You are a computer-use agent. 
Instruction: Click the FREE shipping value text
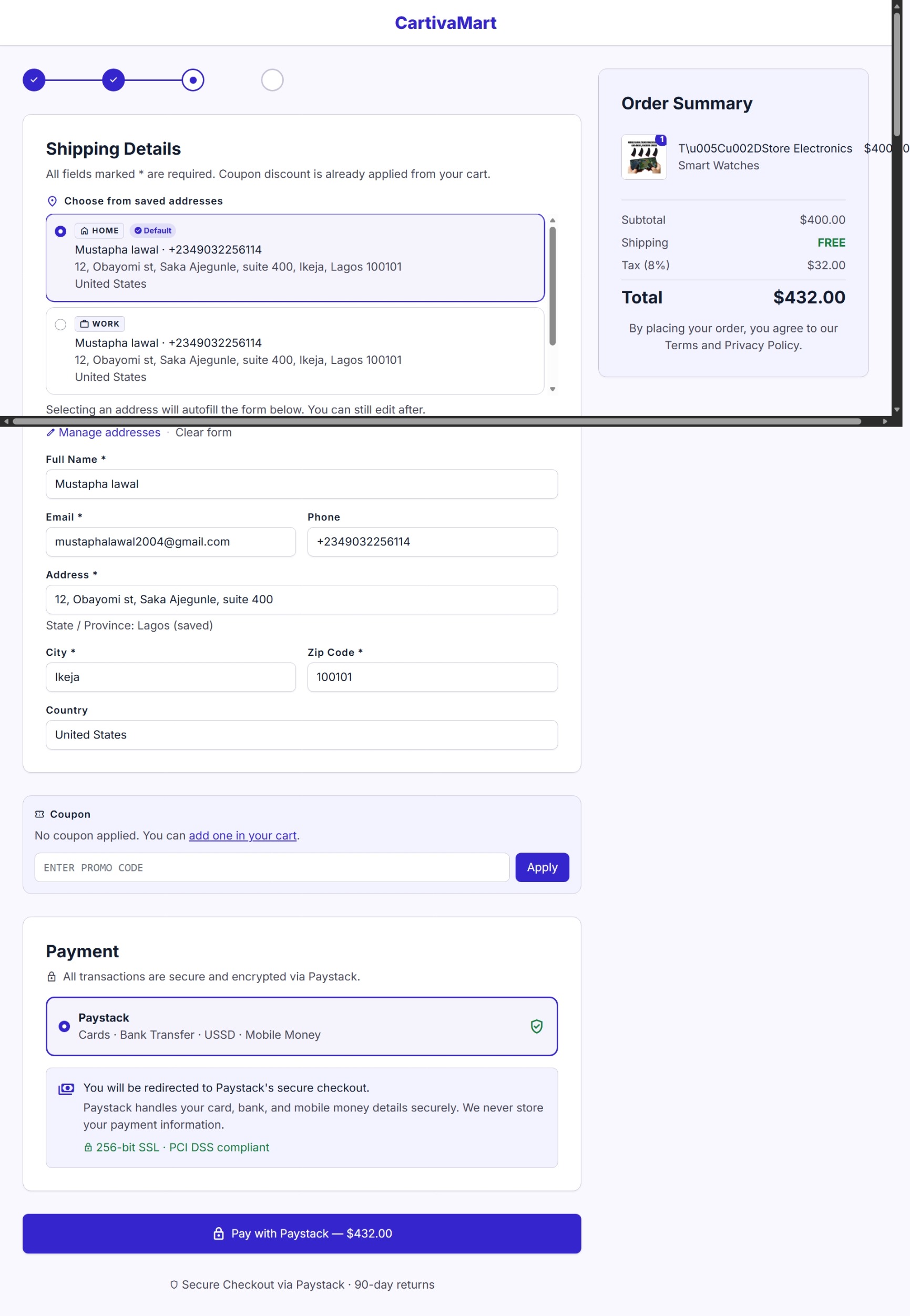tap(831, 242)
